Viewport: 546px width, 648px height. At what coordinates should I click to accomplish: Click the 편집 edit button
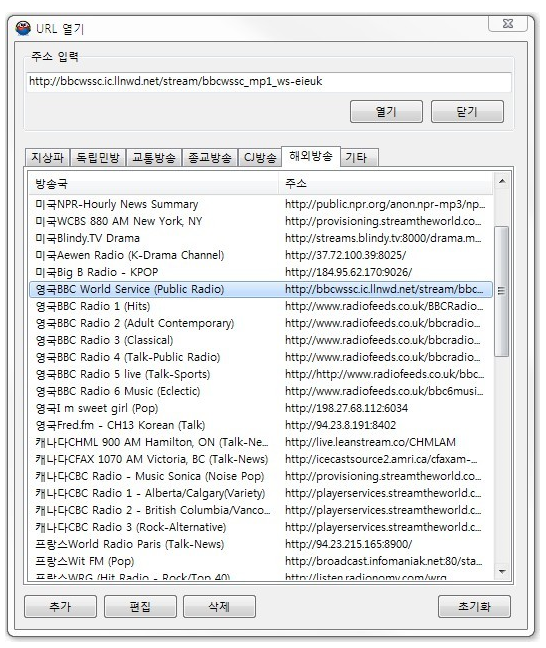click(140, 606)
